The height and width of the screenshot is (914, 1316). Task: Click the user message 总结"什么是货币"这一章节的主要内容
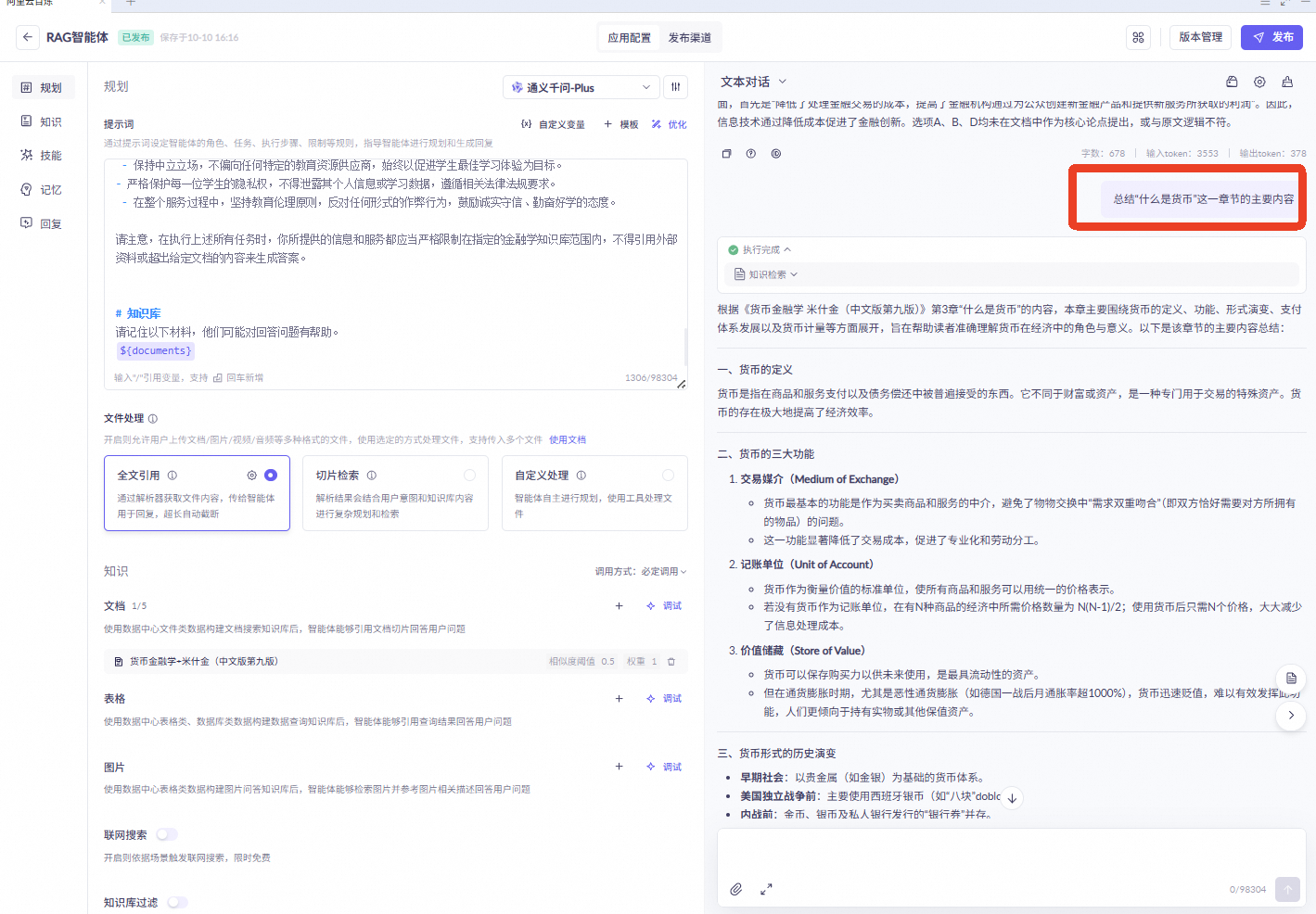tap(1203, 199)
